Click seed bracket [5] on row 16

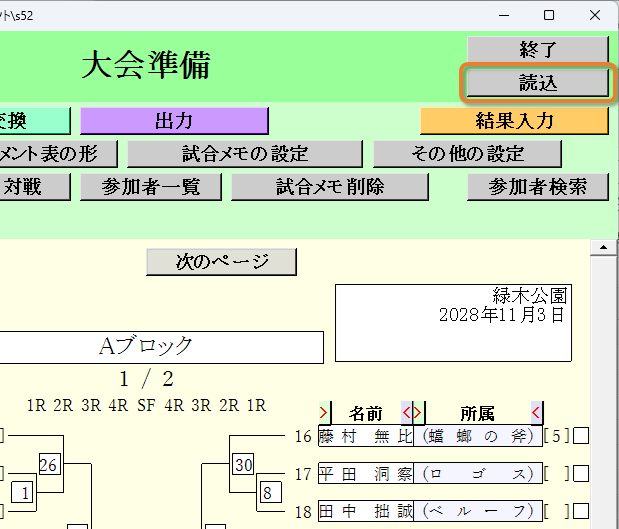tap(557, 436)
